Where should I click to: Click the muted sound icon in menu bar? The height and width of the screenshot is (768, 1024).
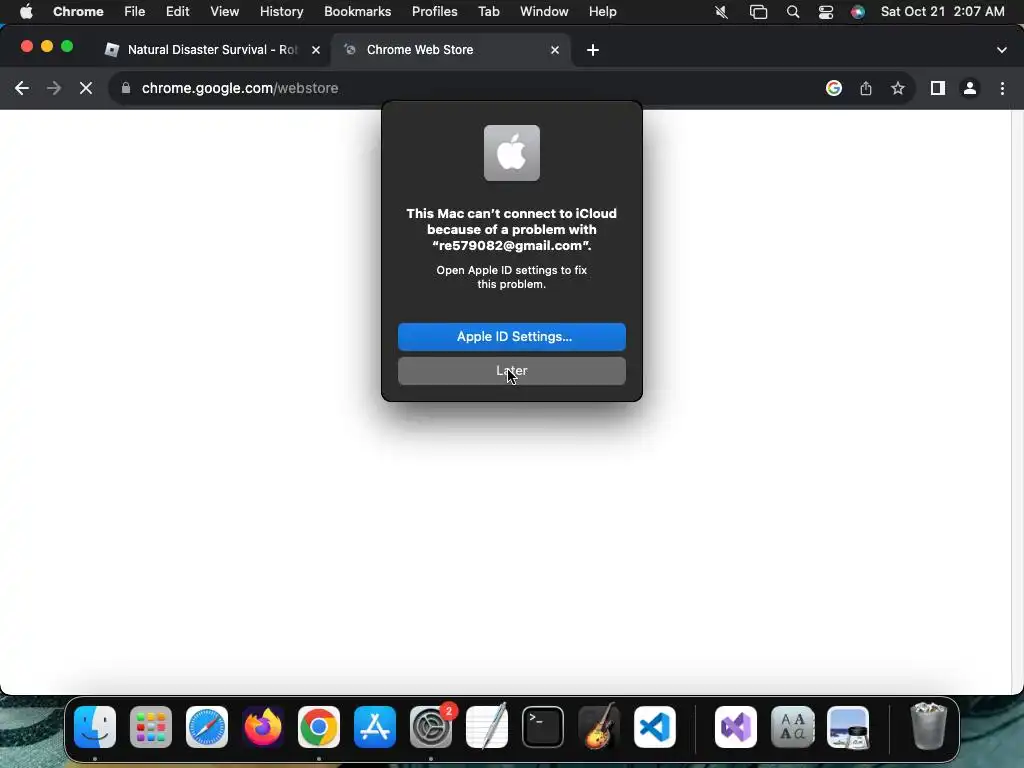pos(722,12)
